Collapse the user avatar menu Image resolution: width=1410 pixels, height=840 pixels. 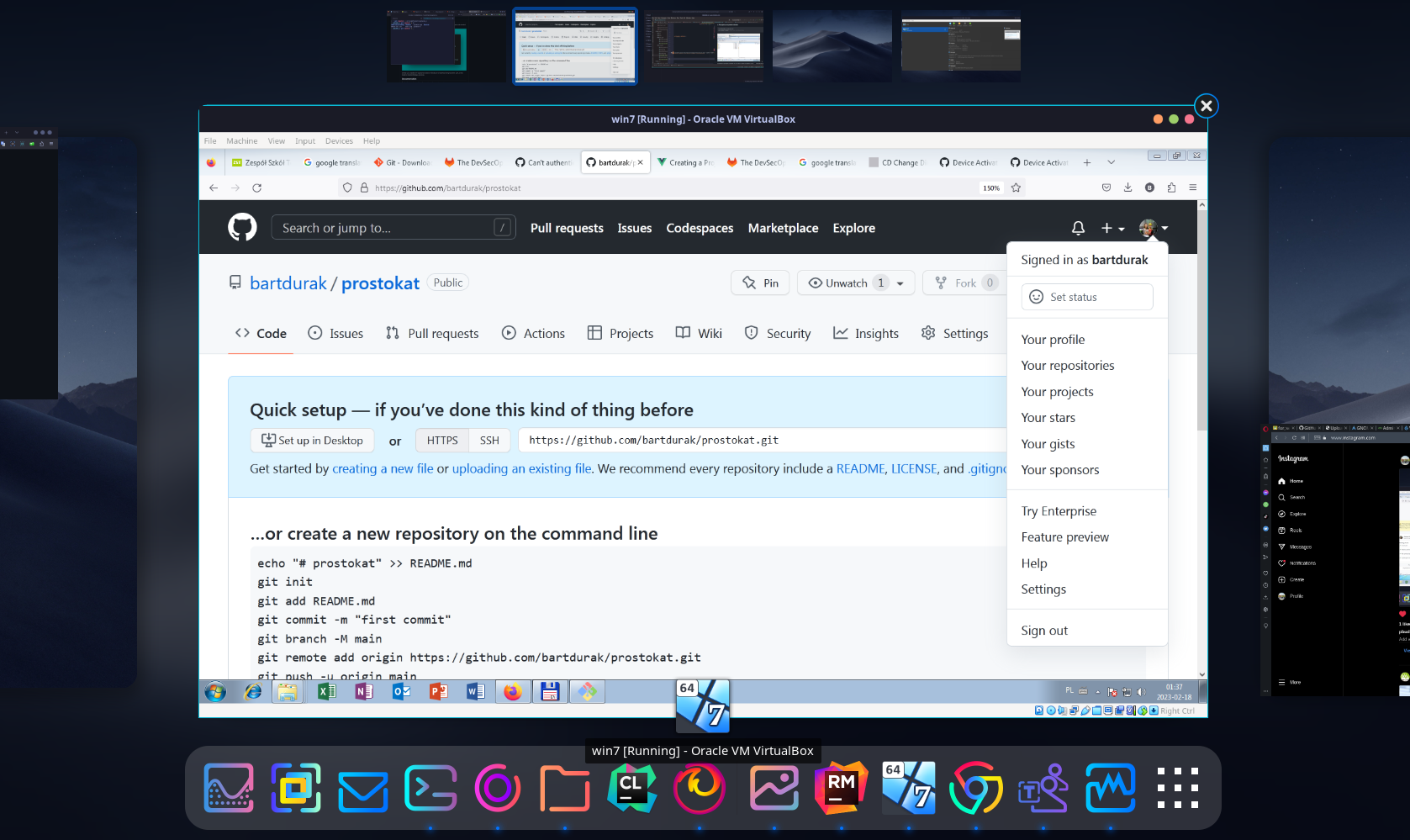click(x=1153, y=228)
